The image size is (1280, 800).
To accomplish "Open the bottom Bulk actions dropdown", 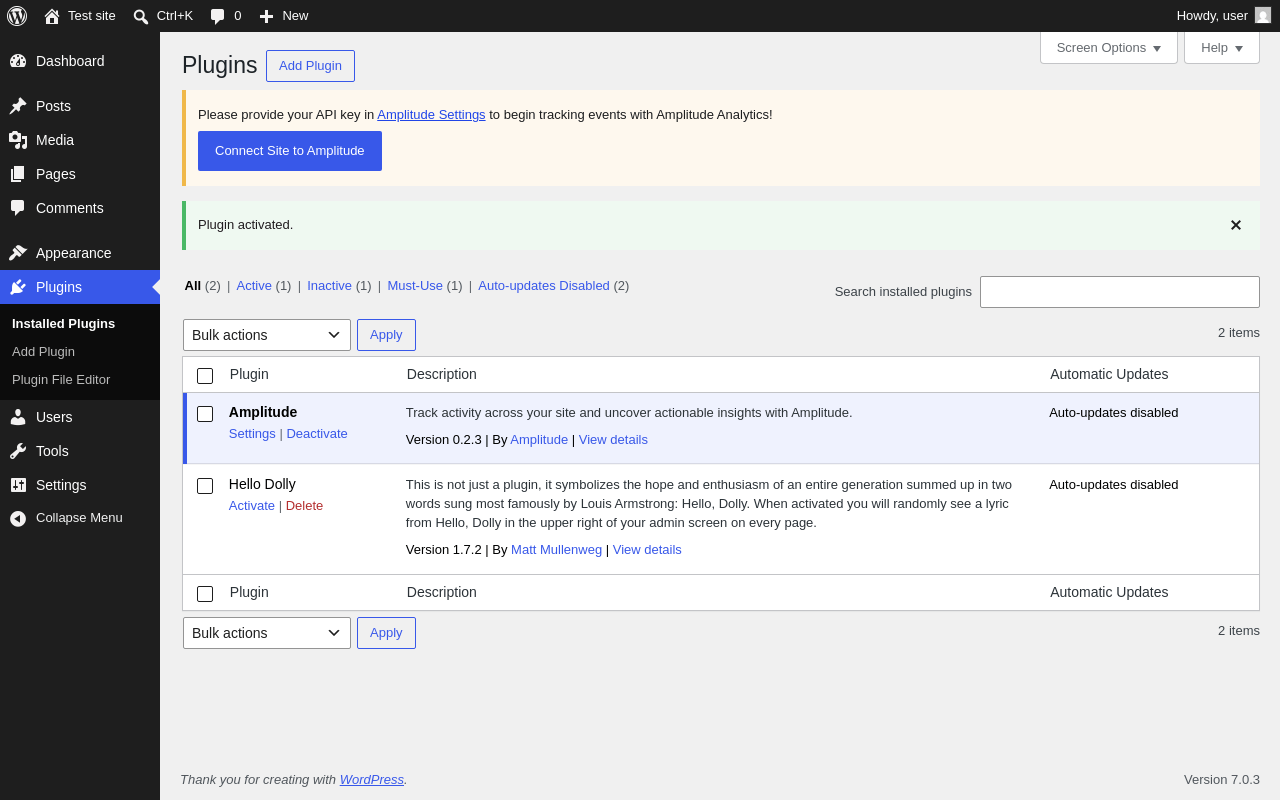I will (x=267, y=633).
